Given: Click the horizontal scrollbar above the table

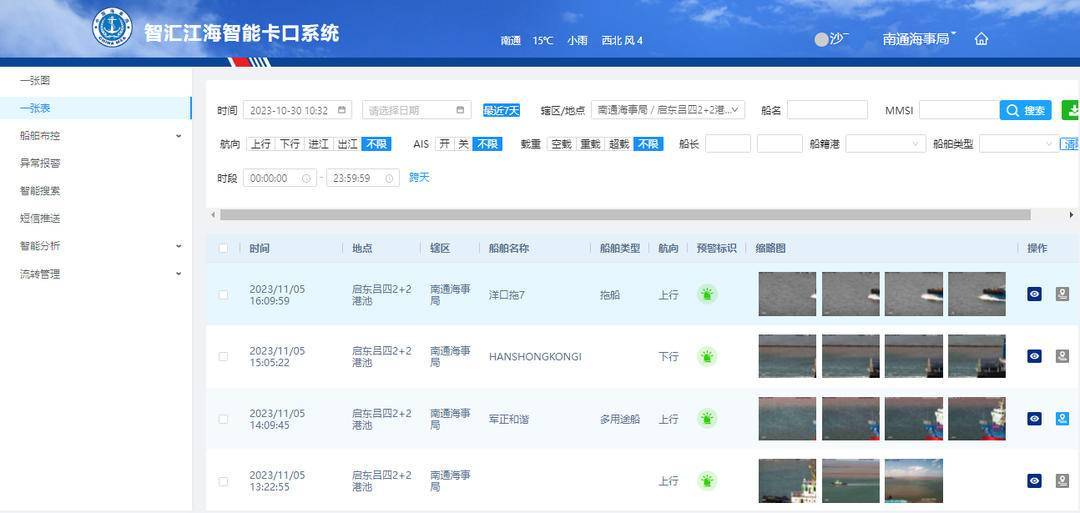Looking at the screenshot, I should (624, 215).
